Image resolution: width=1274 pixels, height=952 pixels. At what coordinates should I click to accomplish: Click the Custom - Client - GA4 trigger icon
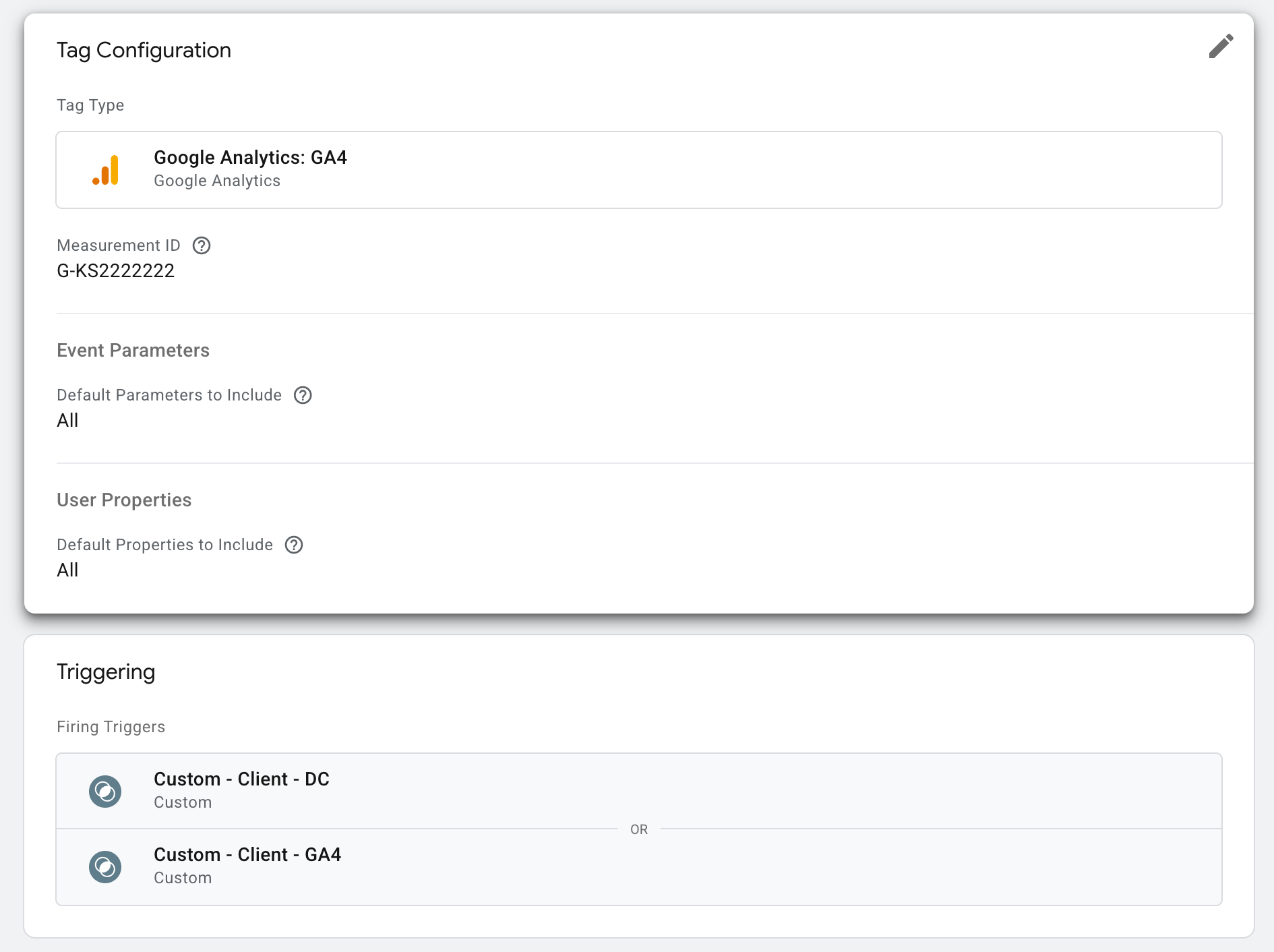coord(105,866)
